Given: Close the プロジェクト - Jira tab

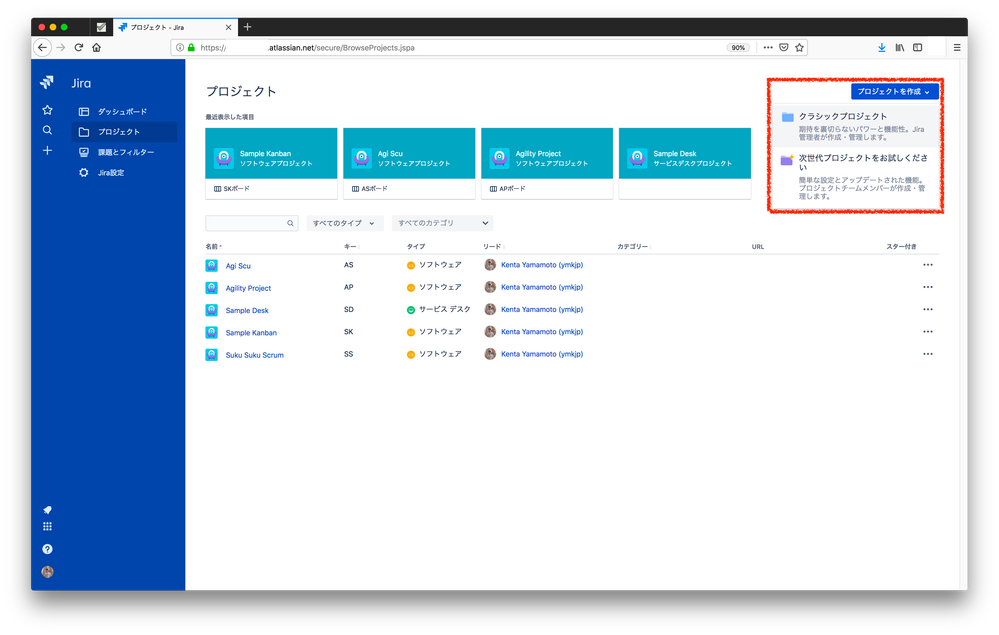Looking at the screenshot, I should point(228,27).
